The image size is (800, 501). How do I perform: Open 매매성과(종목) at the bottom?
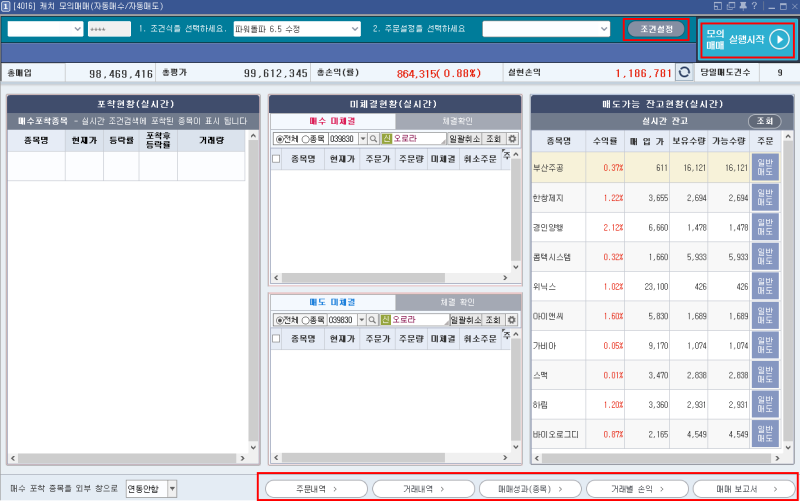[x=530, y=489]
